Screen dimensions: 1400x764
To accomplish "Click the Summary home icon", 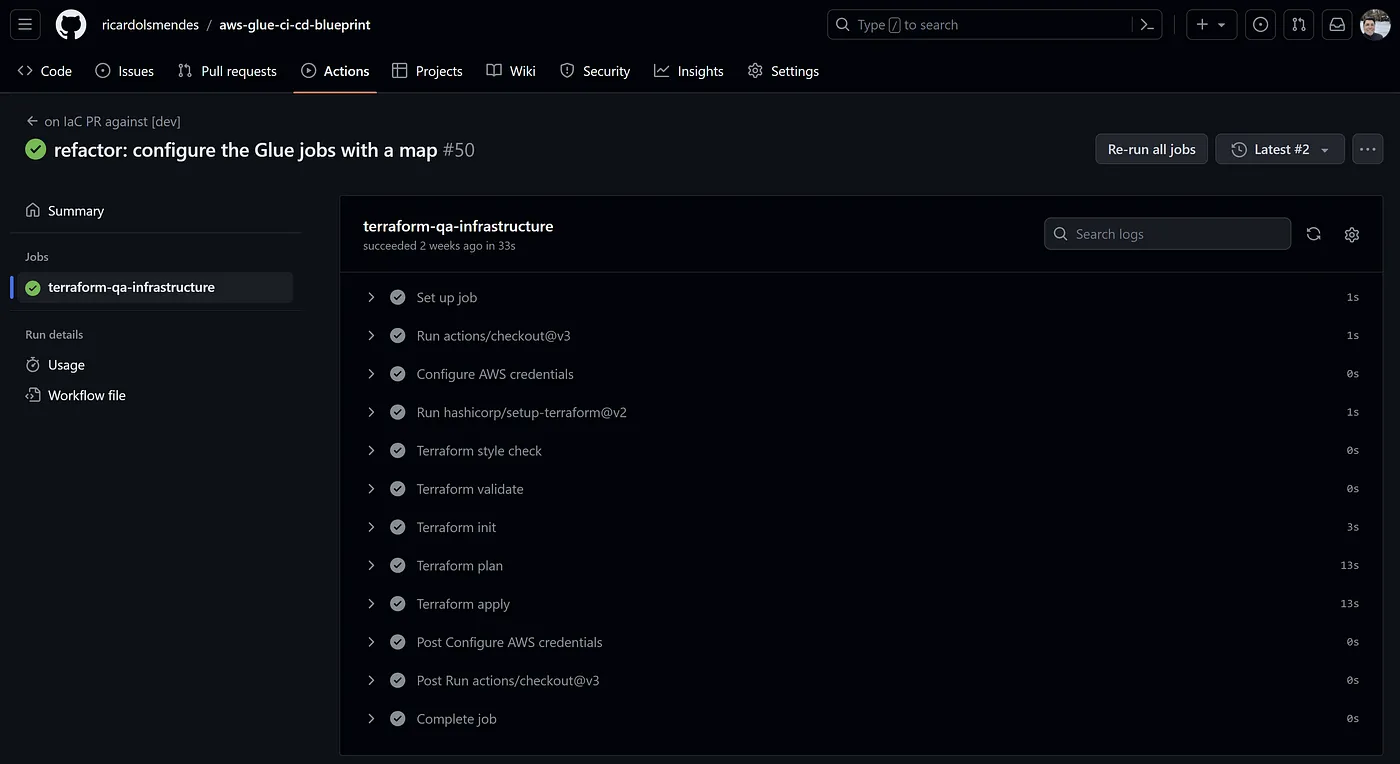I will [x=33, y=211].
